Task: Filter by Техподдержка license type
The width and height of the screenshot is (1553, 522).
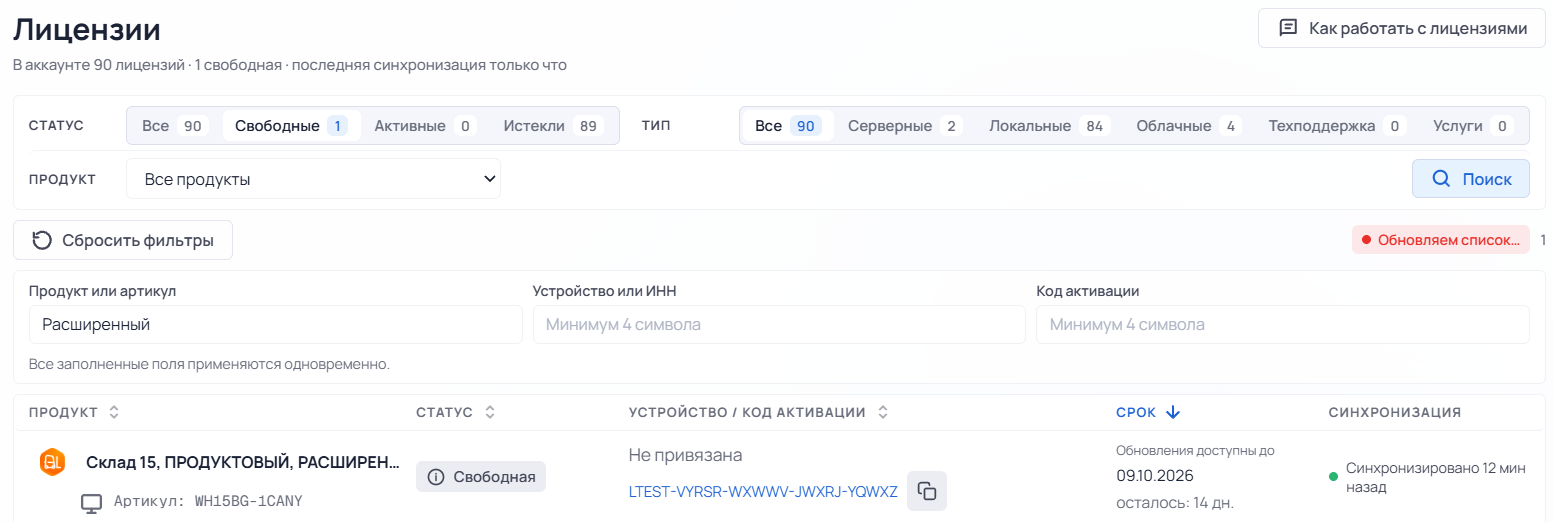Action: (1337, 126)
